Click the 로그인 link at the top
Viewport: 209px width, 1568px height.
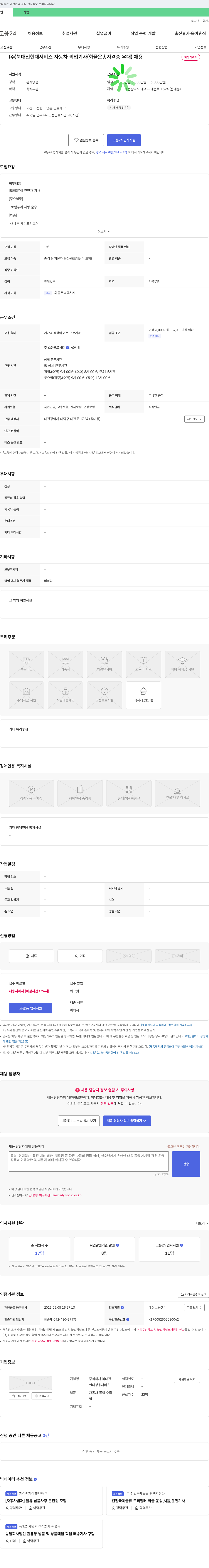pyautogui.click(x=195, y=21)
